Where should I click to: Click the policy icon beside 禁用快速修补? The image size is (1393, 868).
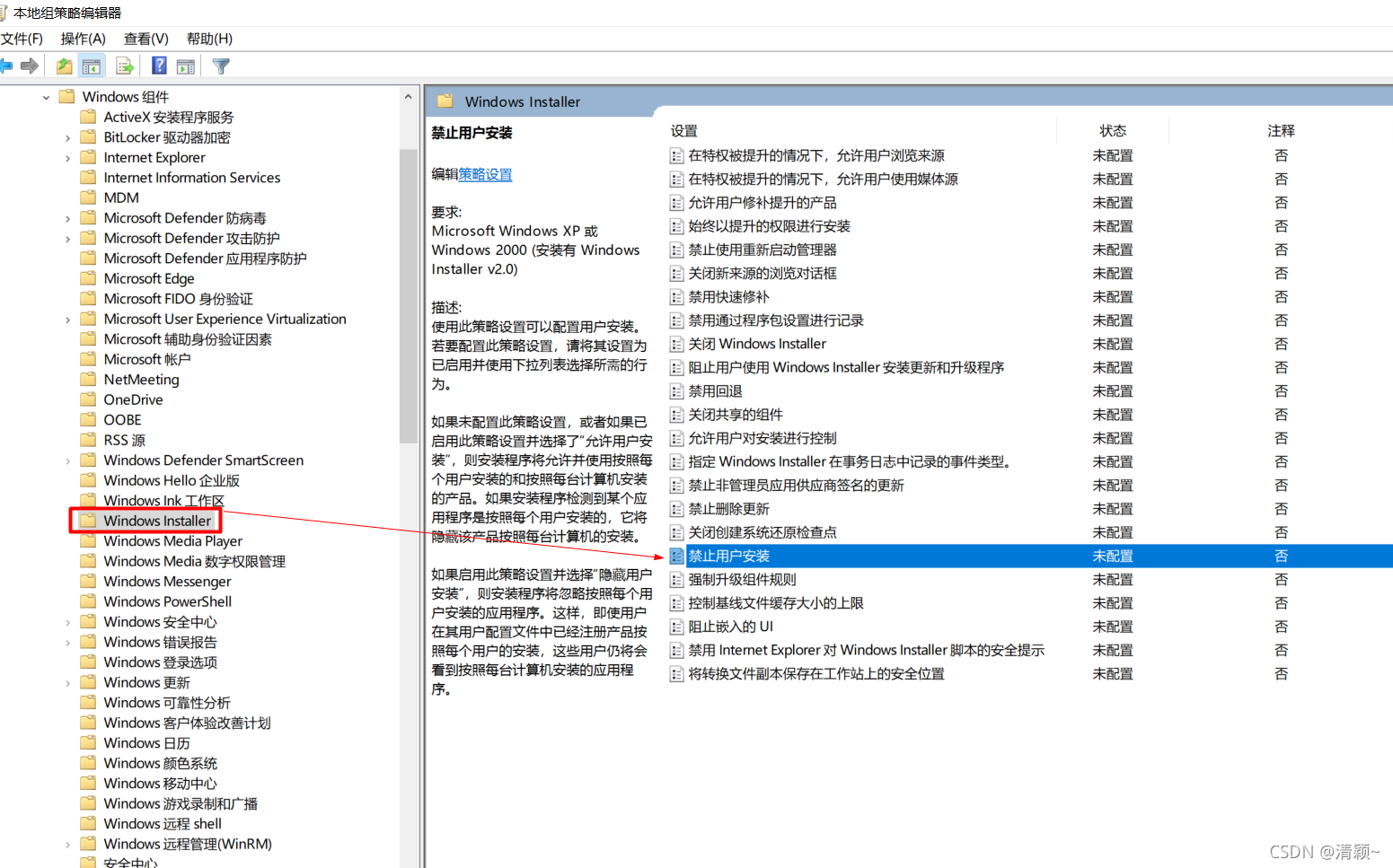click(677, 297)
